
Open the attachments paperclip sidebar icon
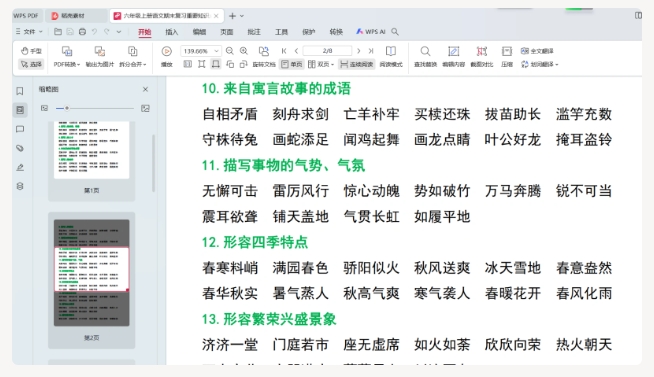coord(20,148)
